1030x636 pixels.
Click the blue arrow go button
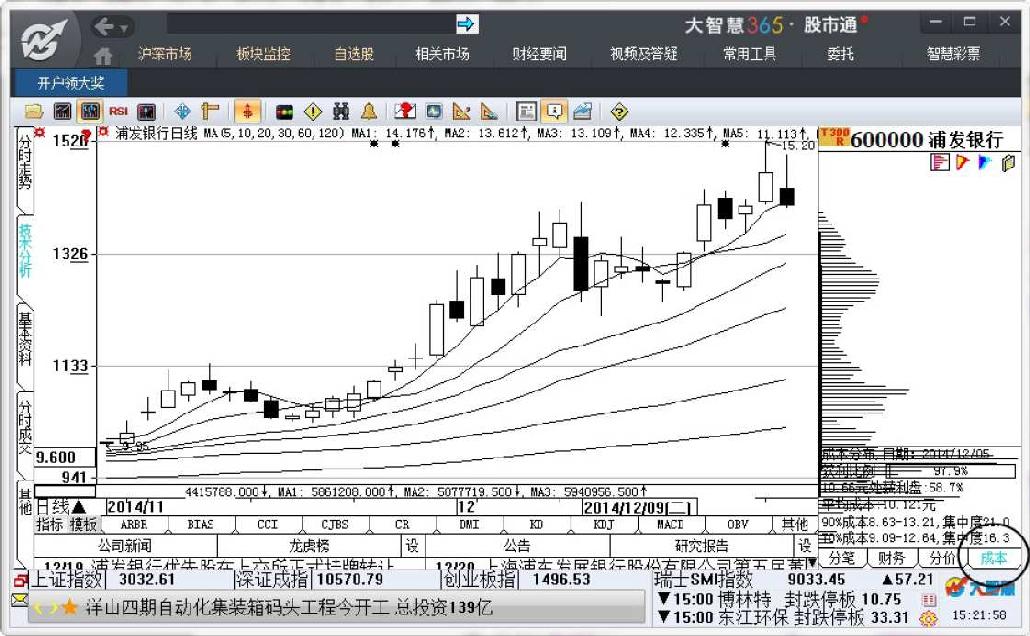click(x=466, y=24)
